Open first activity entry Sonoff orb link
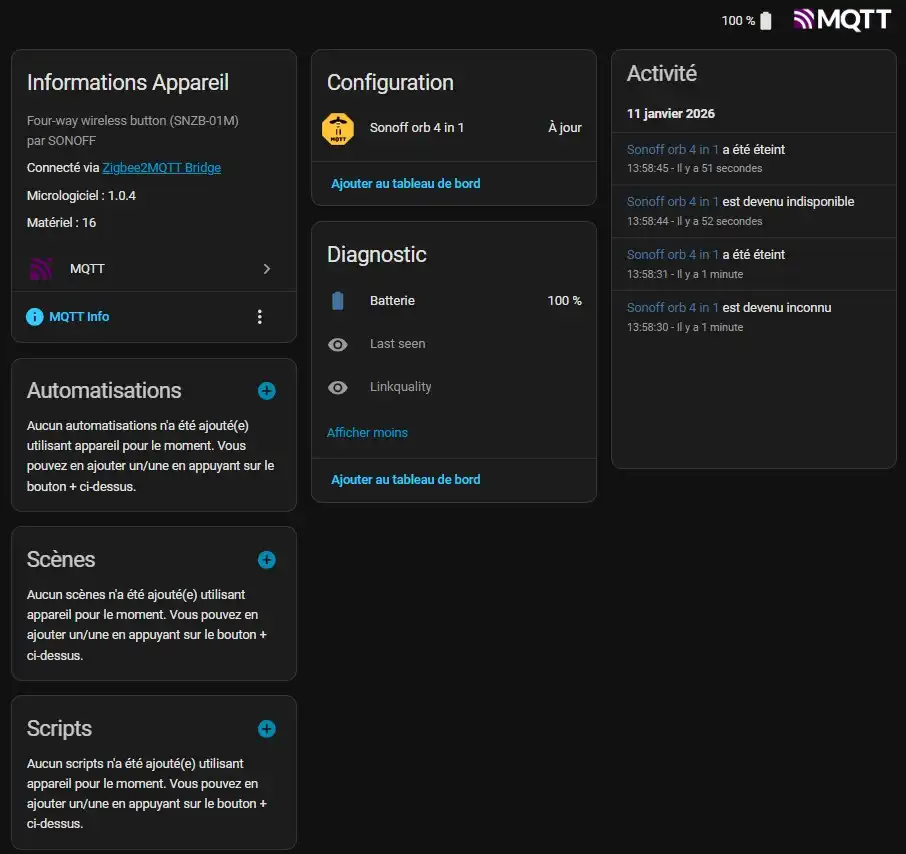Screen dimensions: 906x854 672,150
